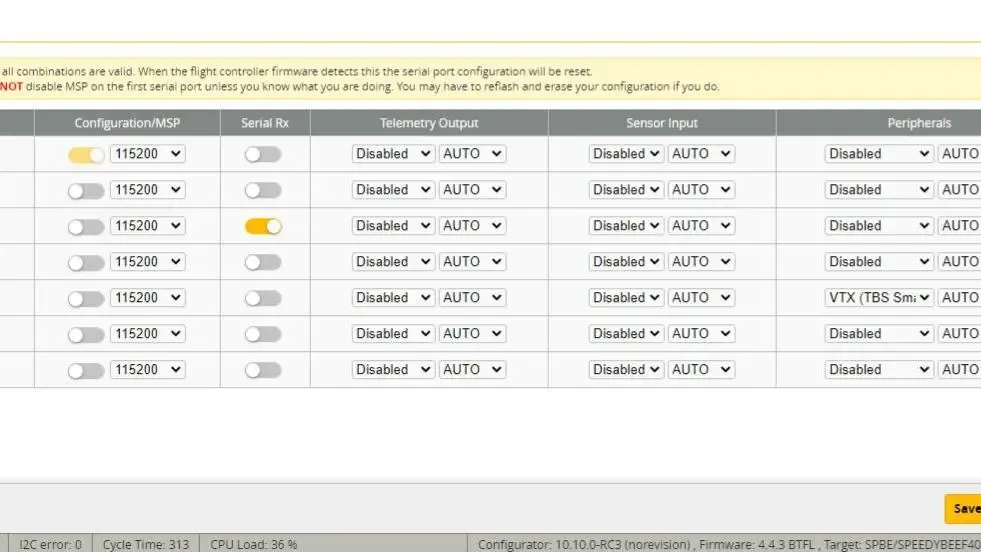
Task: Expand first row Telemetry Output Disabled dropdown
Action: pos(393,154)
